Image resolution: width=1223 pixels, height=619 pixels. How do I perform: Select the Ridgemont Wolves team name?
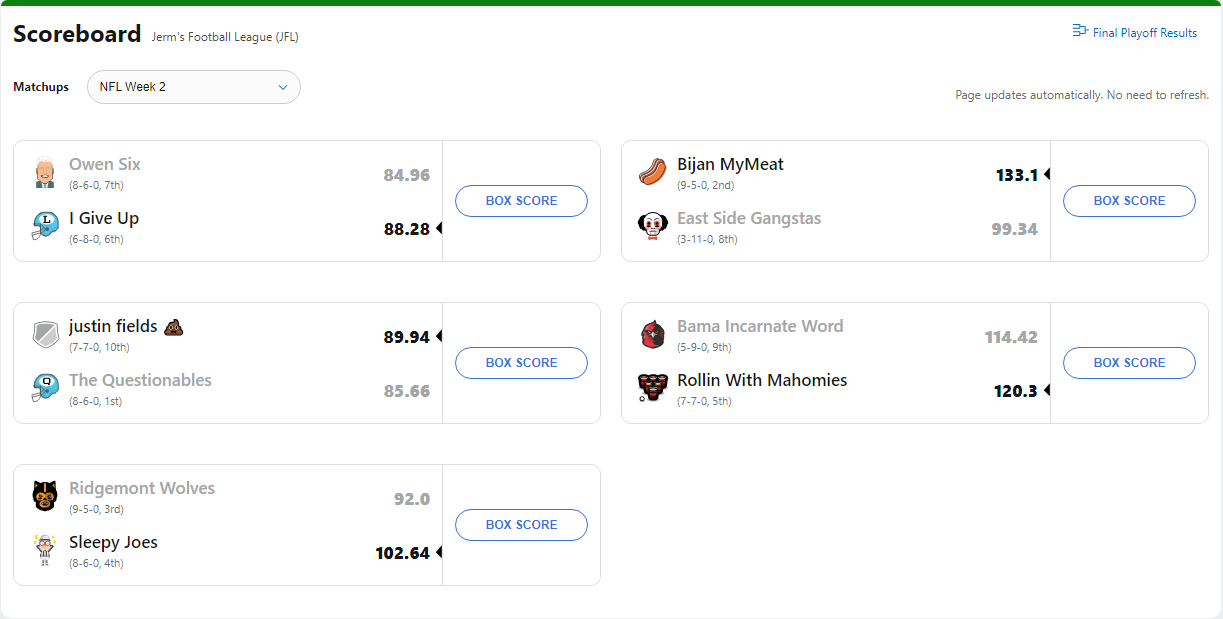coord(142,489)
